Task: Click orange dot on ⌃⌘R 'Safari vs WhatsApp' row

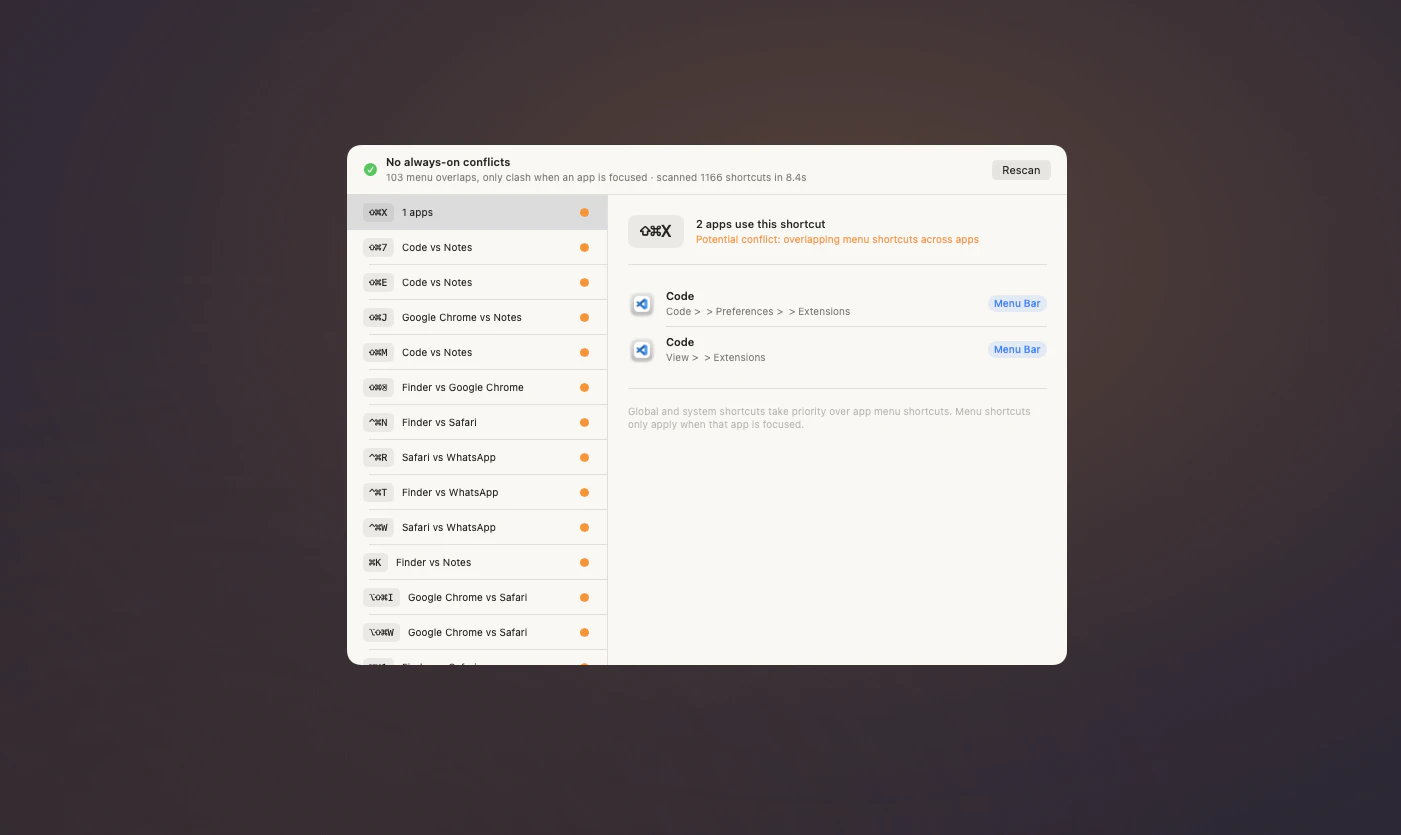Action: coord(584,457)
